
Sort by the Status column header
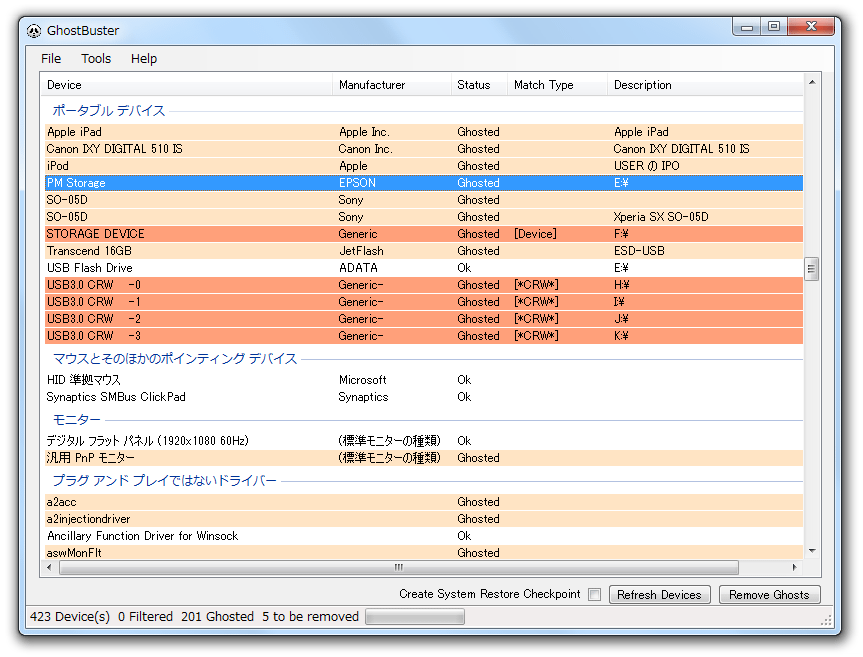pos(479,85)
